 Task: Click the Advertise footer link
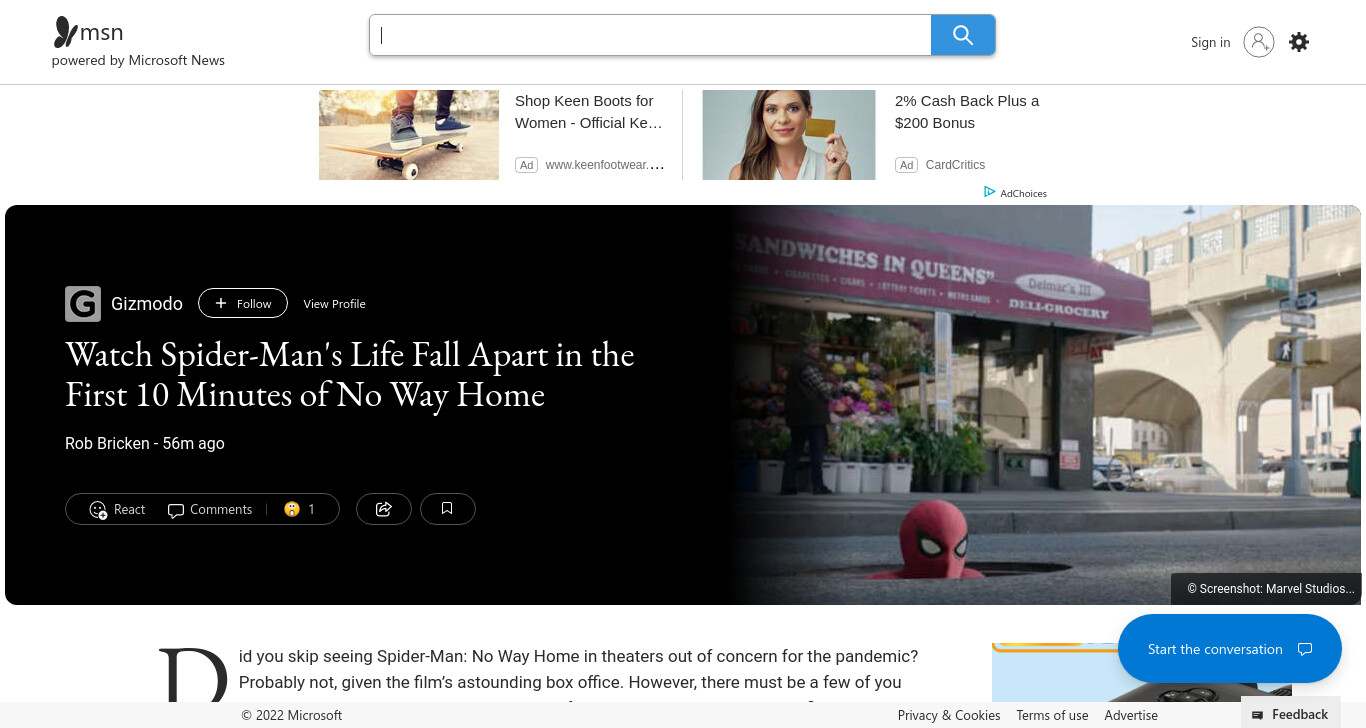(1131, 715)
